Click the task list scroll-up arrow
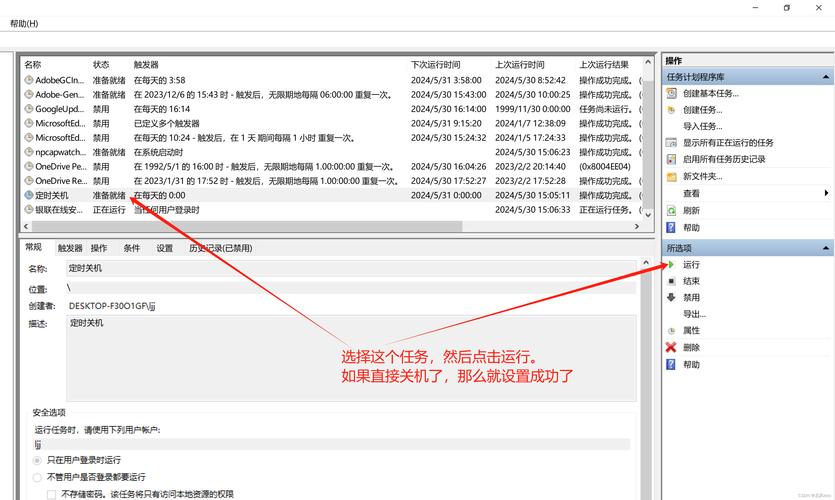This screenshot has height=500, width=835. pyautogui.click(x=648, y=62)
